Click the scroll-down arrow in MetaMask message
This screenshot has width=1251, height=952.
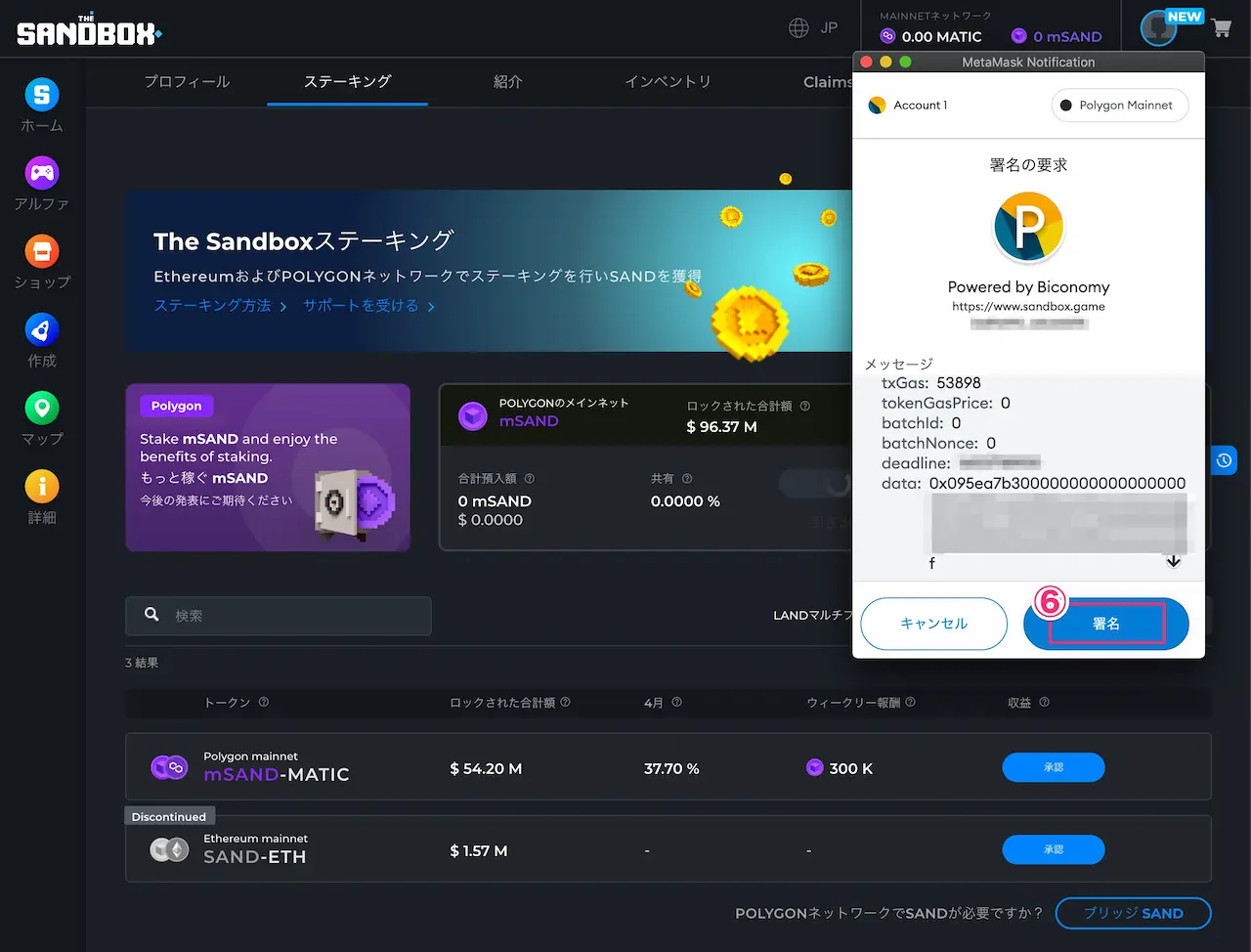1174,561
